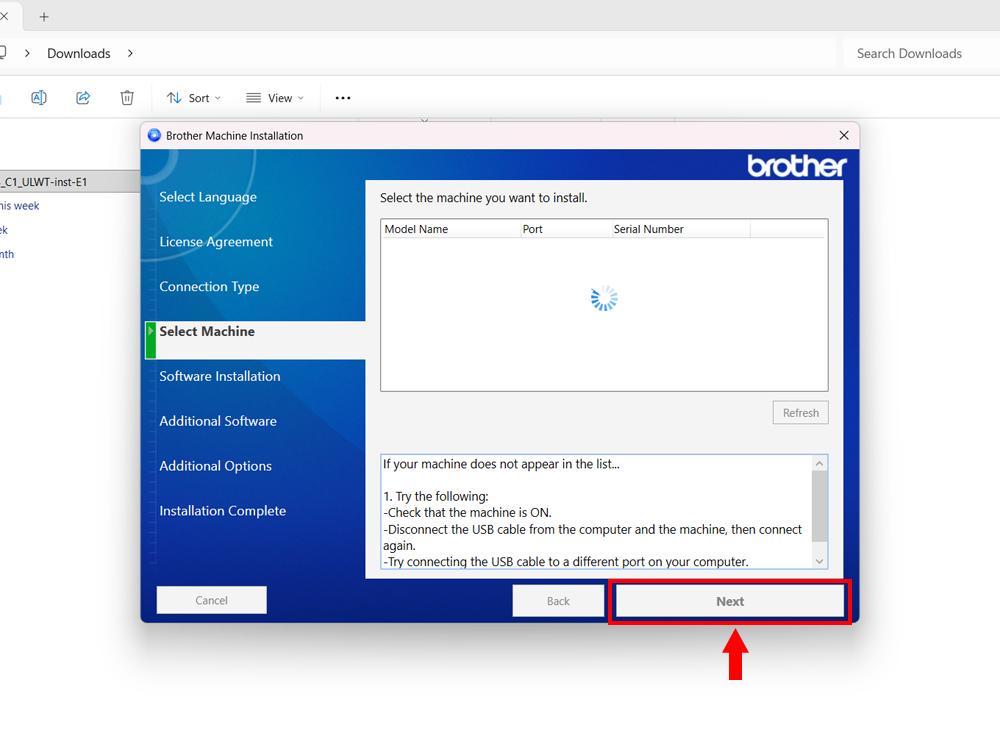
Task: Select the Software Installation step
Action: (x=219, y=376)
